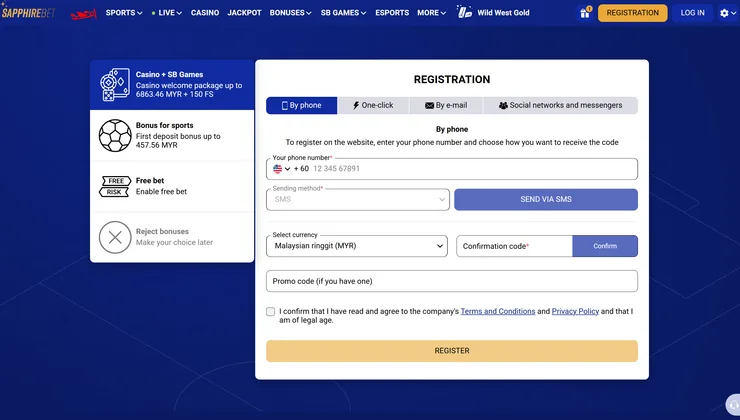The width and height of the screenshot is (740, 420).
Task: Go to the JACKPOT section
Action: [244, 13]
